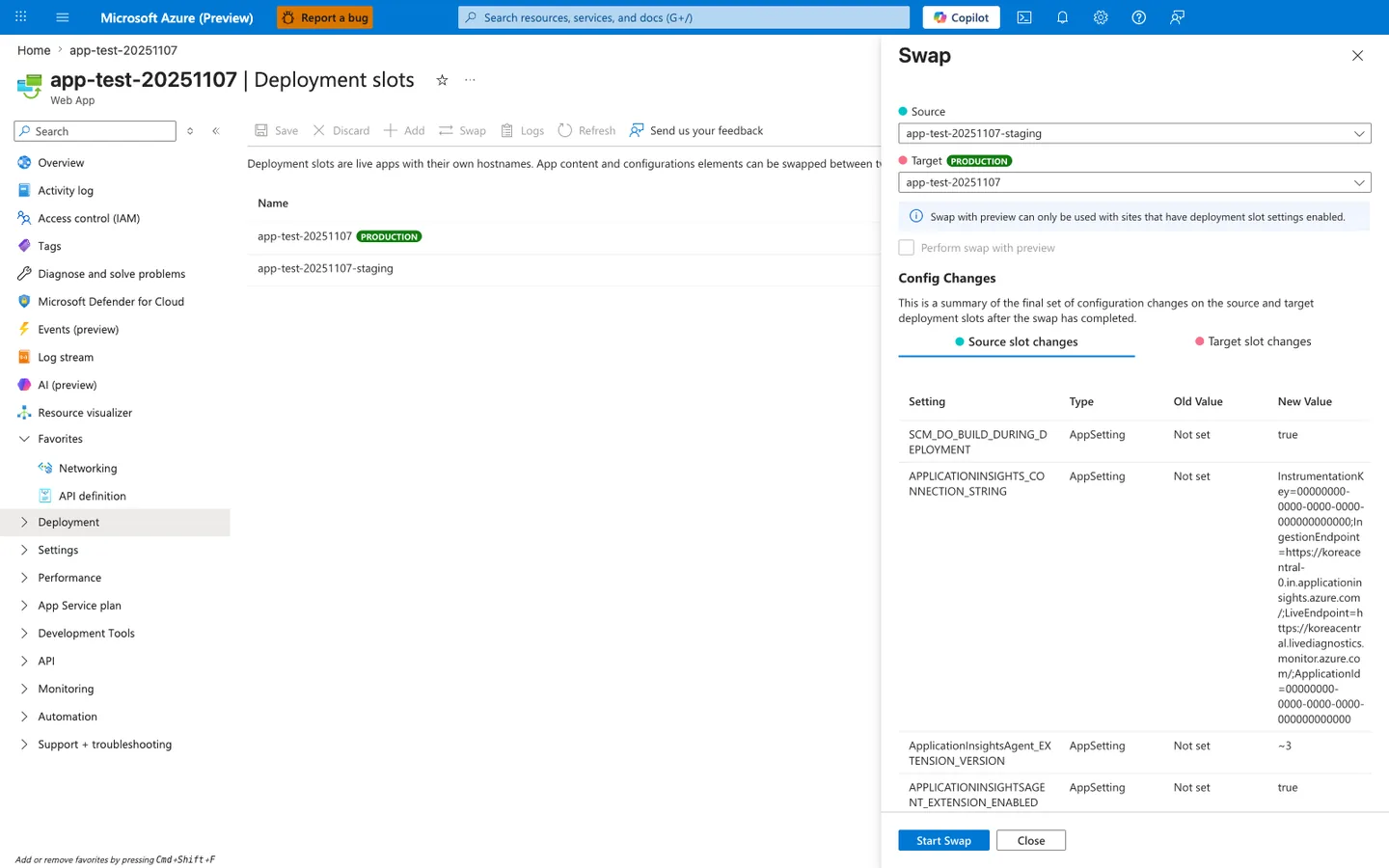Image resolution: width=1389 pixels, height=868 pixels.
Task: Expand the Monitoring menu group
Action: click(116, 689)
